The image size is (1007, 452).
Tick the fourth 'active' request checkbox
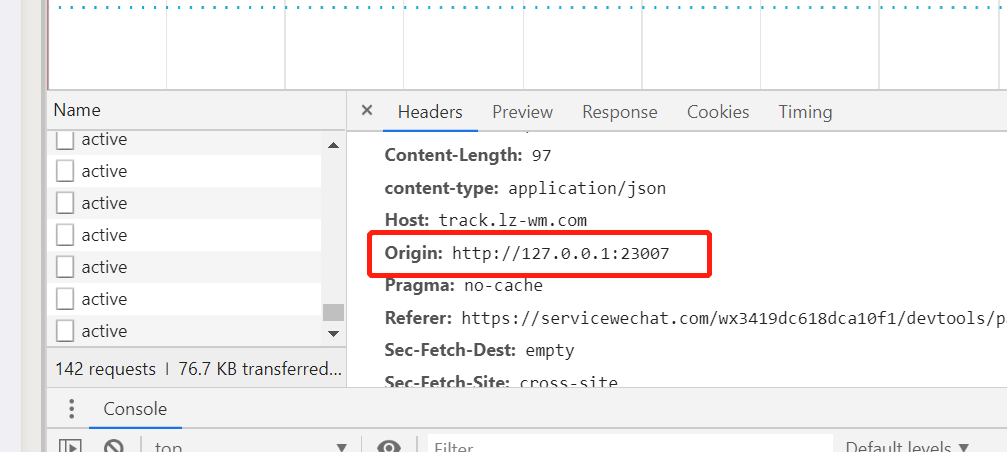65,235
